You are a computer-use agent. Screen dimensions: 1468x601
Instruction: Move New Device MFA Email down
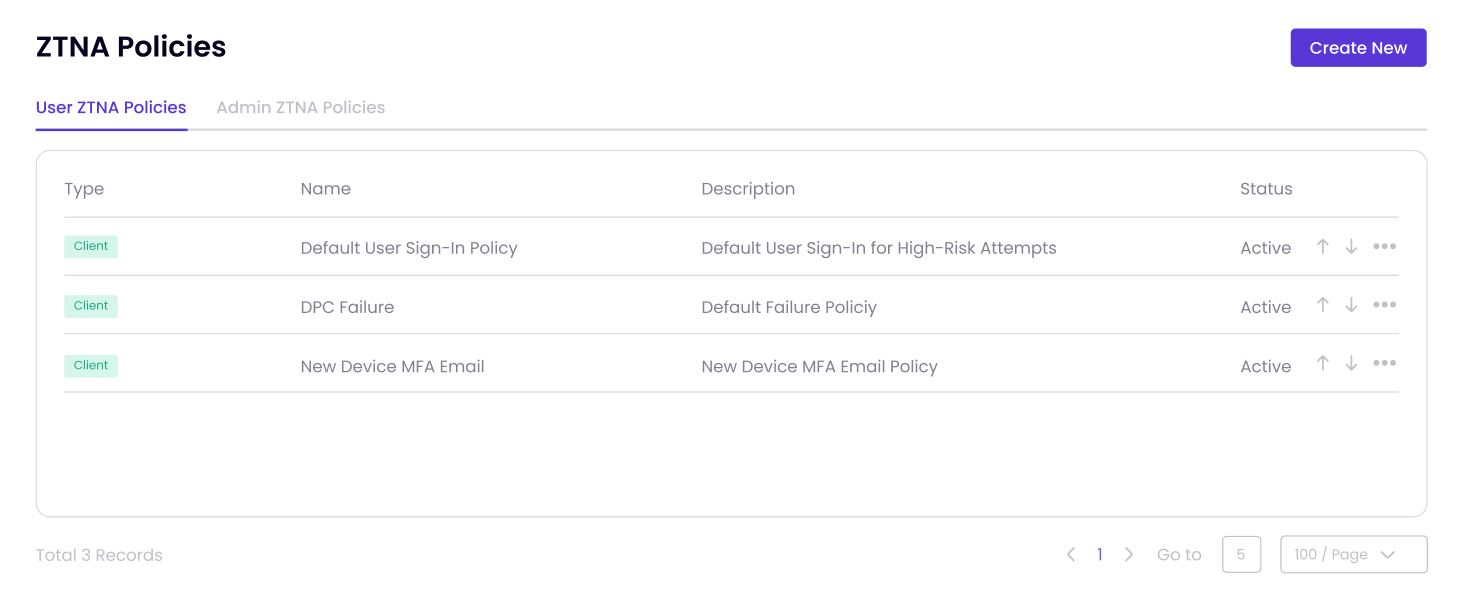(x=1351, y=364)
